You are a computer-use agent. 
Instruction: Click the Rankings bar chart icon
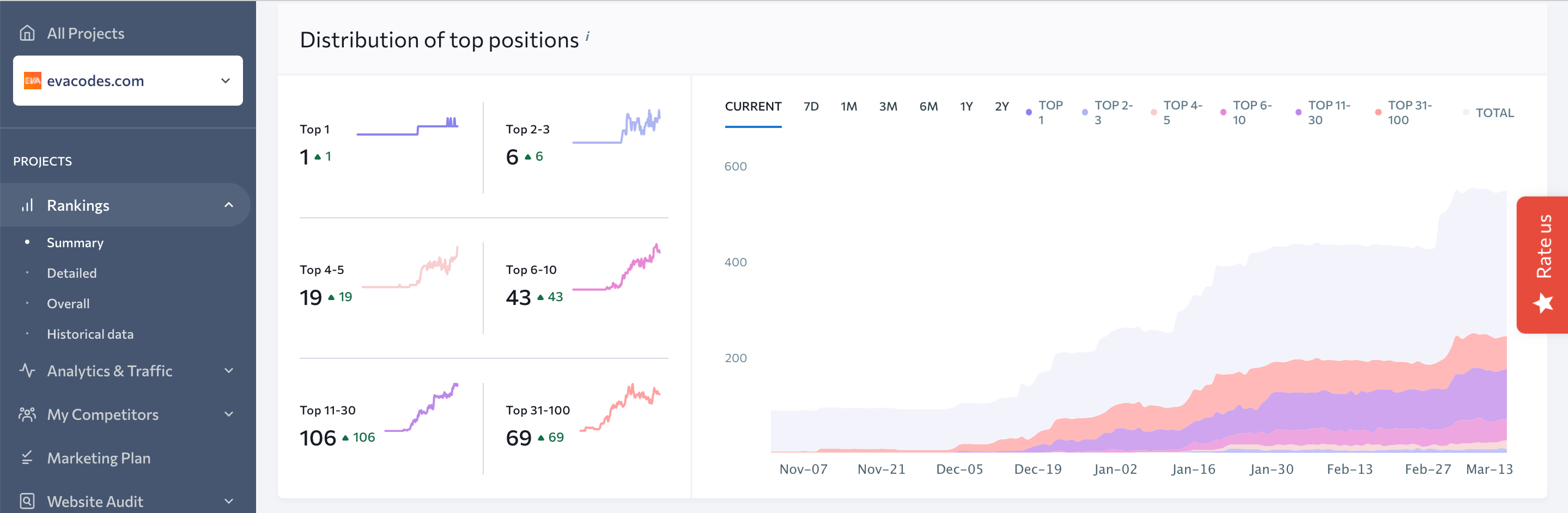(x=27, y=205)
